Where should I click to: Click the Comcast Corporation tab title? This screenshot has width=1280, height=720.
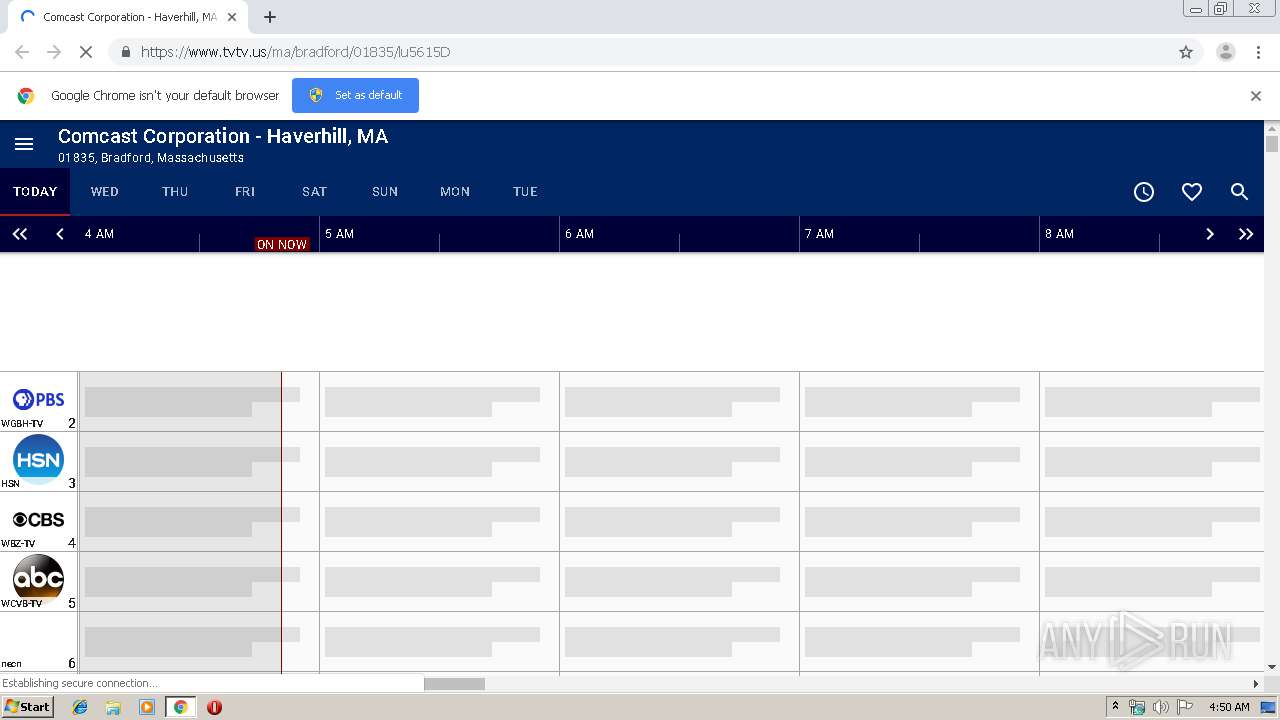[130, 17]
